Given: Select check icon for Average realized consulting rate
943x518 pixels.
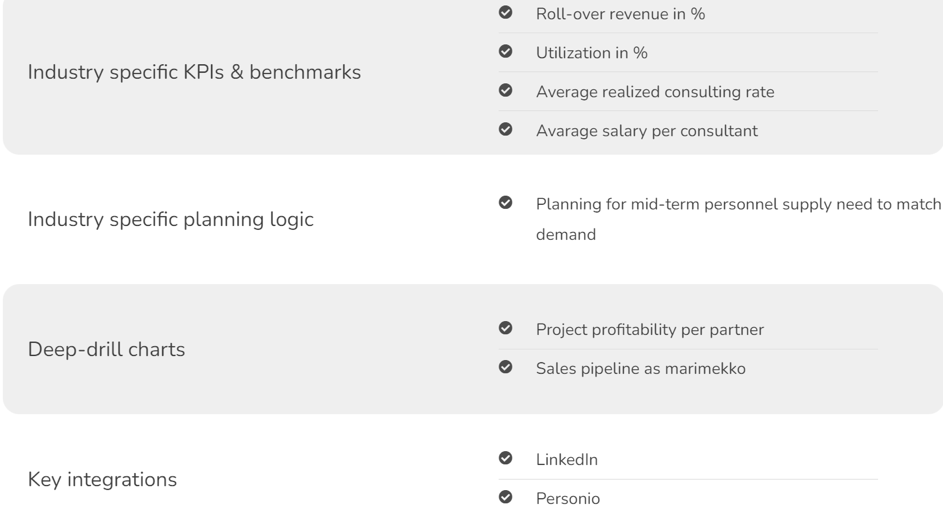Looking at the screenshot, I should (x=505, y=90).
